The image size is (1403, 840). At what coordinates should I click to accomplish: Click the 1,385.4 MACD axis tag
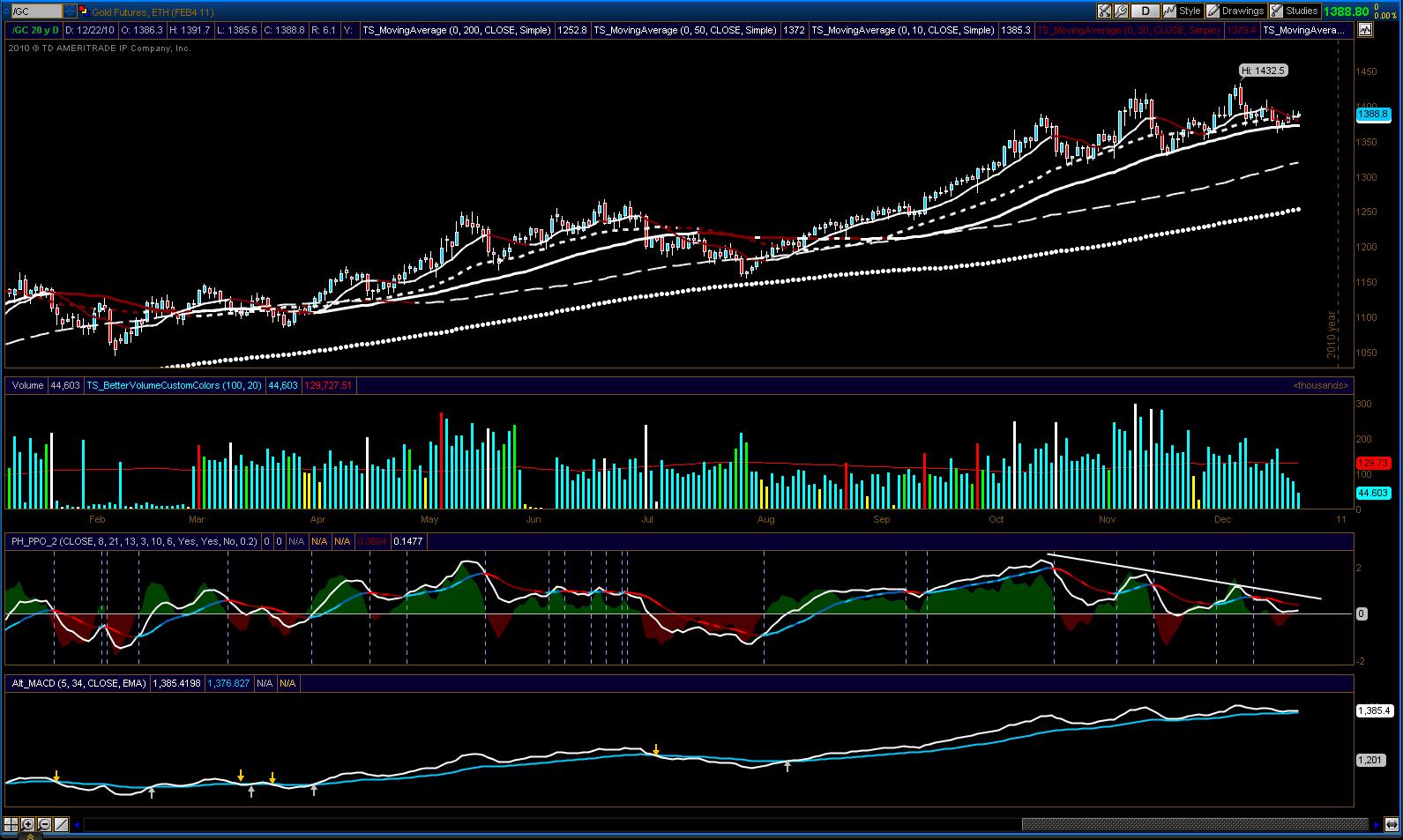pyautogui.click(x=1374, y=710)
